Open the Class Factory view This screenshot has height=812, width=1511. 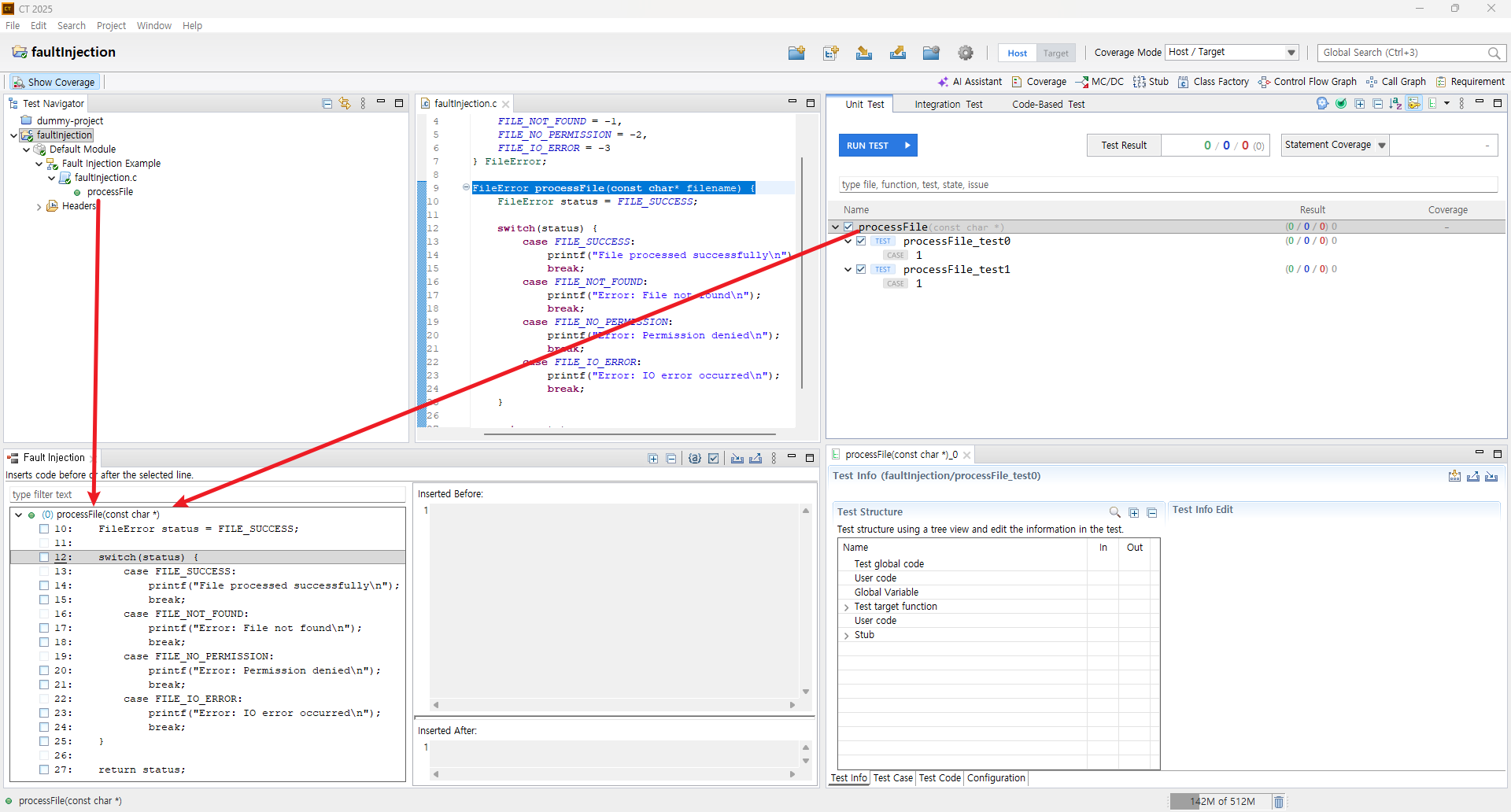(1214, 82)
